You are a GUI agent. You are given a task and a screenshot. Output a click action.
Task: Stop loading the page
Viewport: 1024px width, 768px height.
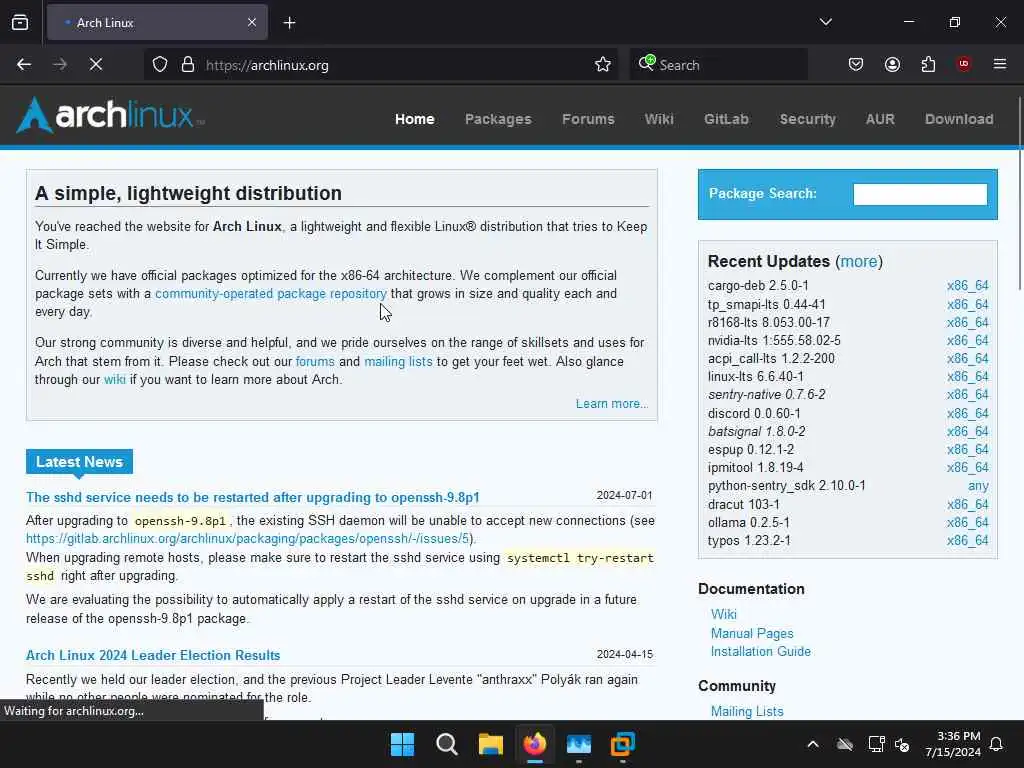[x=96, y=65]
